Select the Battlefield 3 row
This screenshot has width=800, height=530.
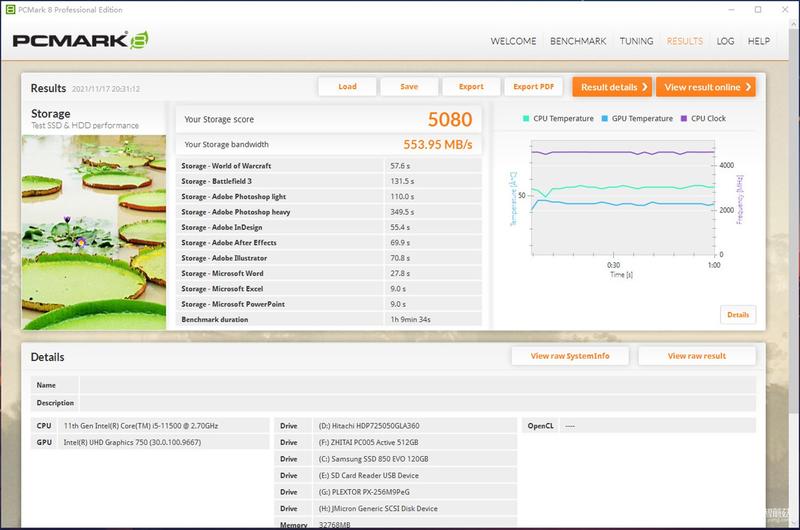click(x=329, y=181)
